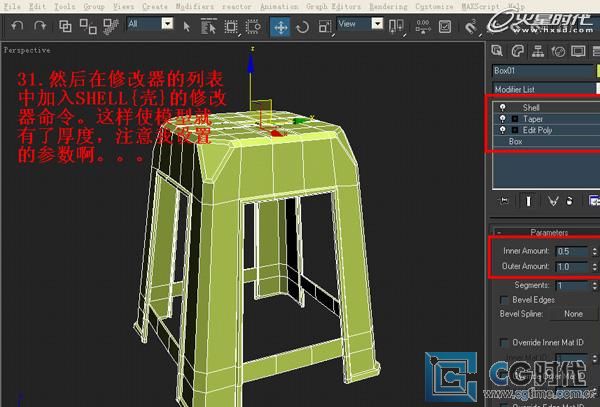Image resolution: width=600 pixels, height=407 pixels.
Task: Open the Customize menu
Action: click(434, 7)
